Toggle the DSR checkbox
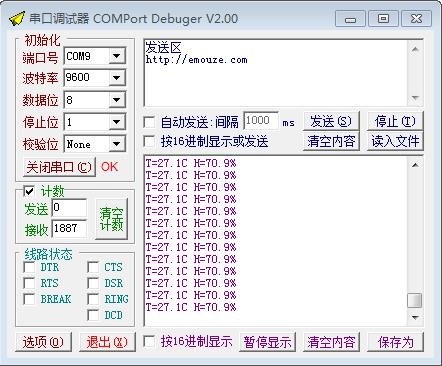Image resolution: width=442 pixels, height=366 pixels. click(x=93, y=283)
